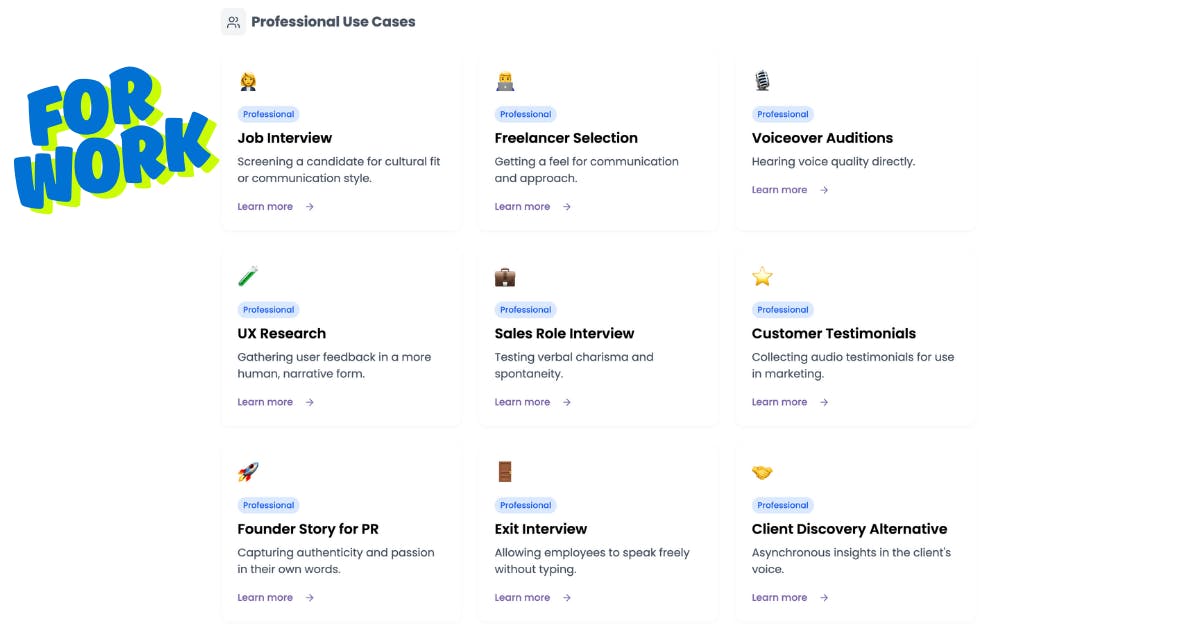Click the Professional badge on Voiceover Auditions card

pyautogui.click(x=782, y=114)
